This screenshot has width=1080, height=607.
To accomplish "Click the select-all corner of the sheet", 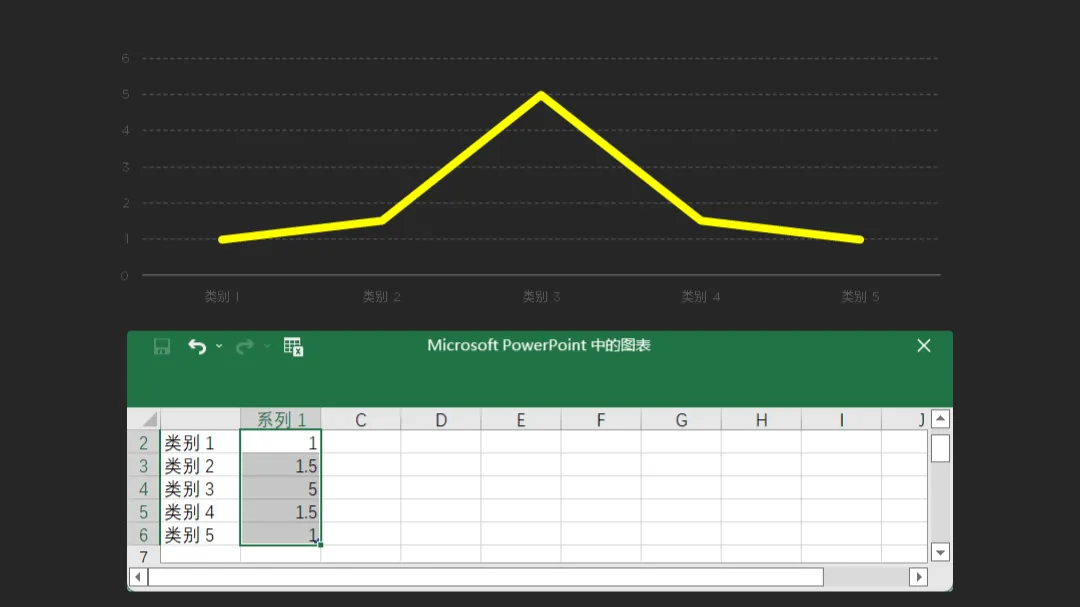I will coord(144,419).
